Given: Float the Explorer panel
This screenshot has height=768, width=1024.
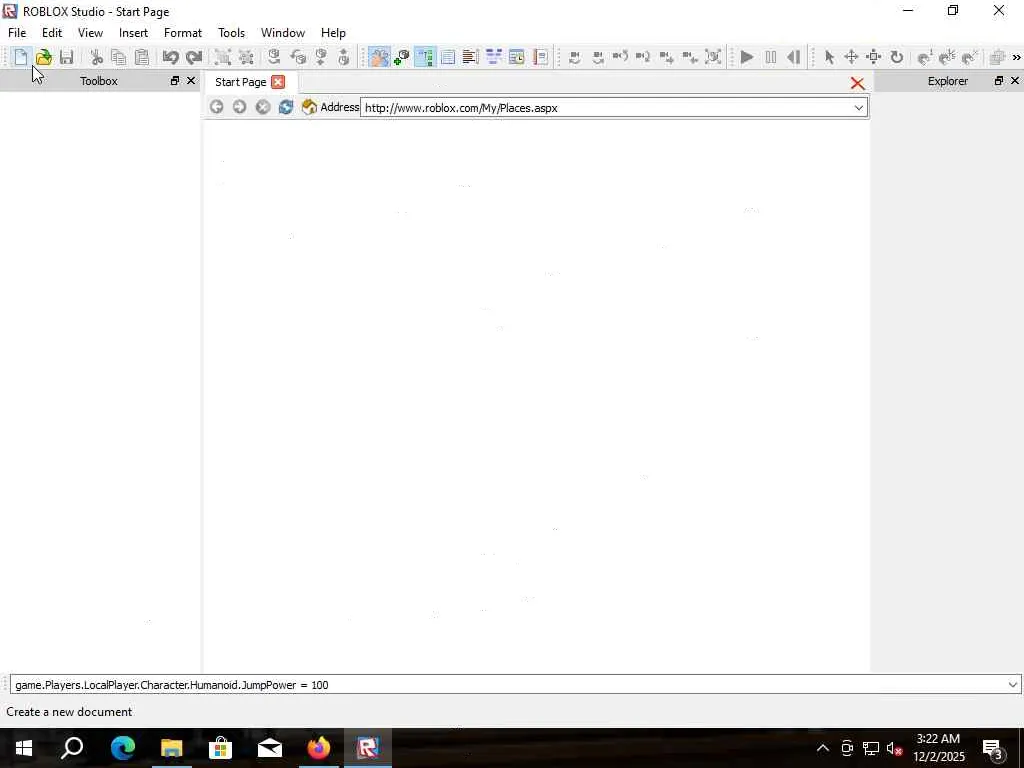Looking at the screenshot, I should 999,81.
